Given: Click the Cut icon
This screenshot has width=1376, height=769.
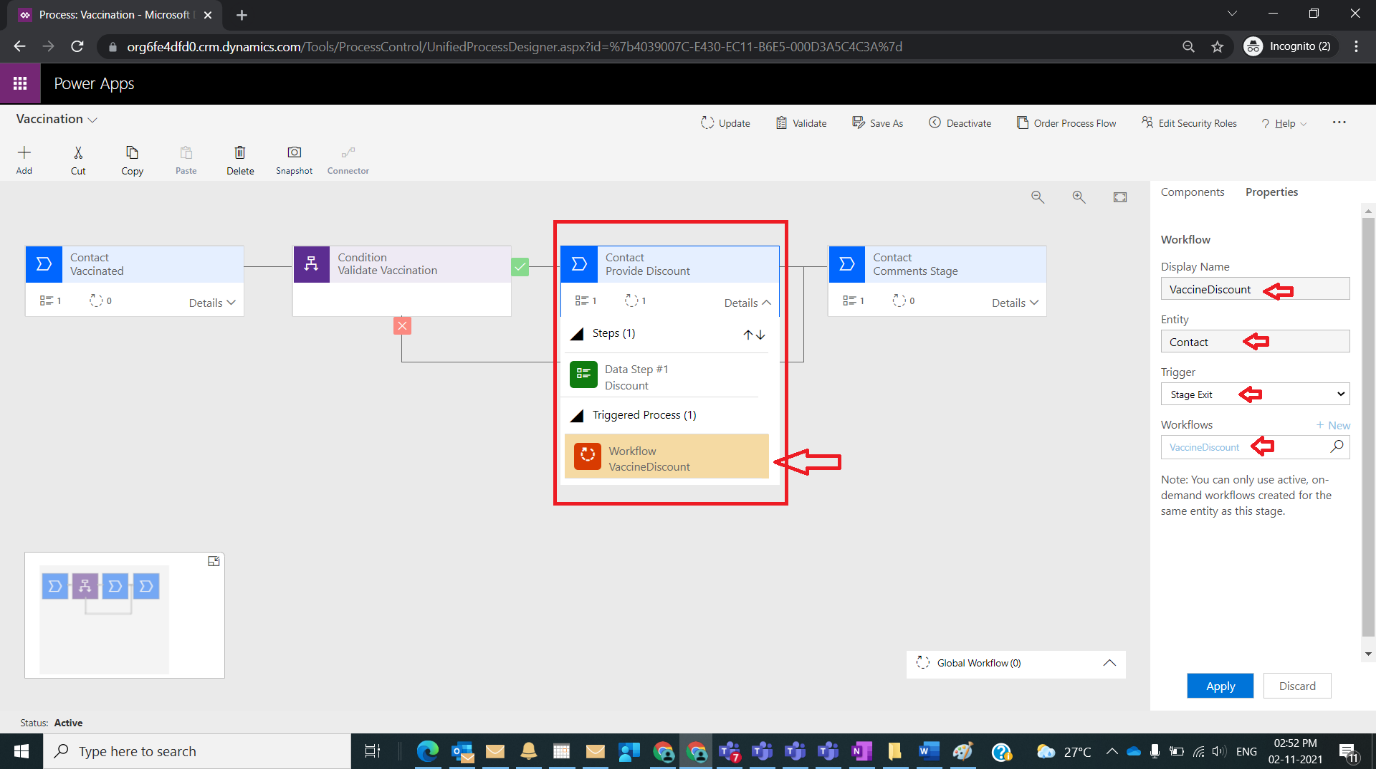Looking at the screenshot, I should click(x=77, y=159).
